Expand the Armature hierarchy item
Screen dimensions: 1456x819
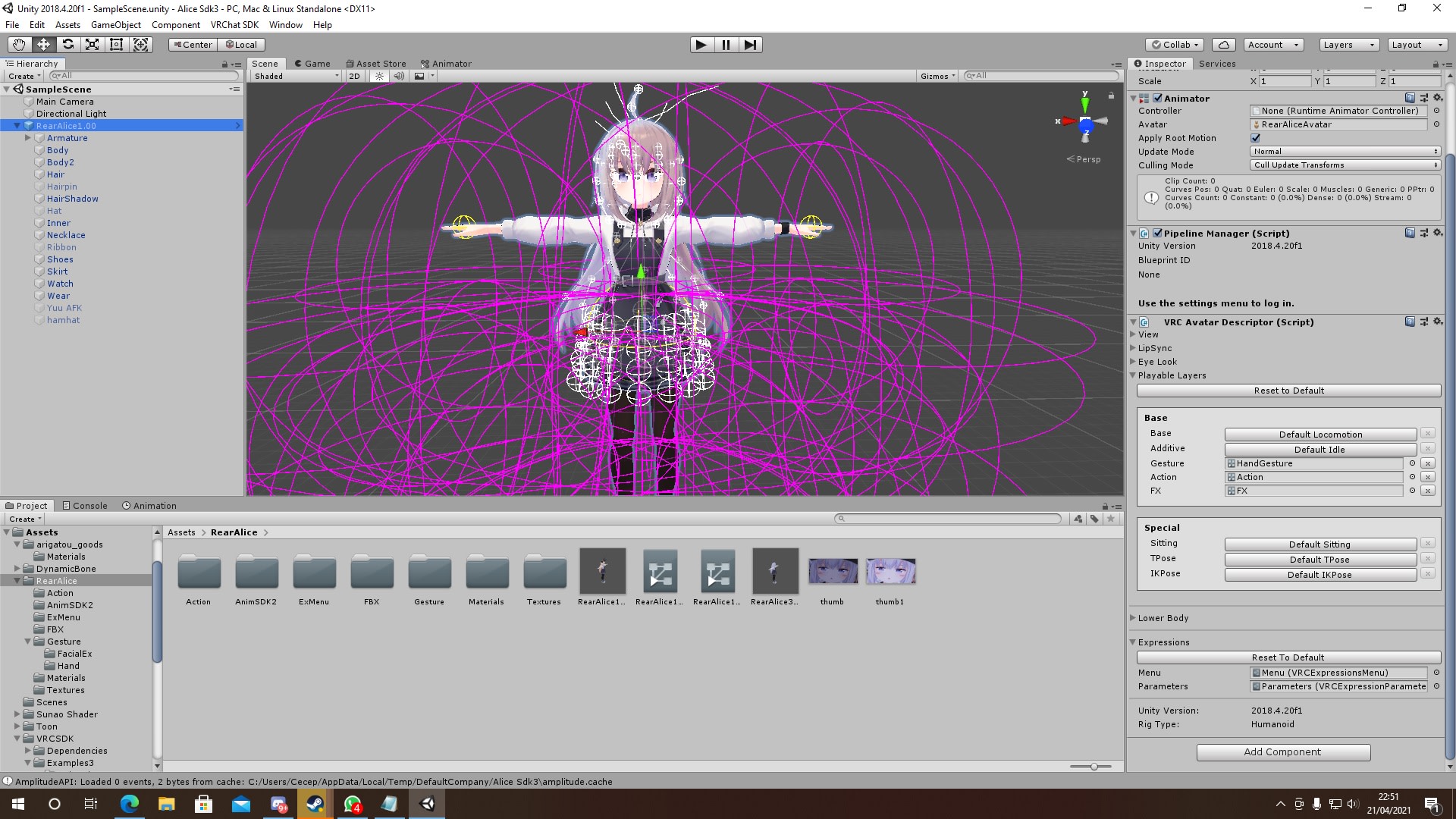[x=28, y=138]
